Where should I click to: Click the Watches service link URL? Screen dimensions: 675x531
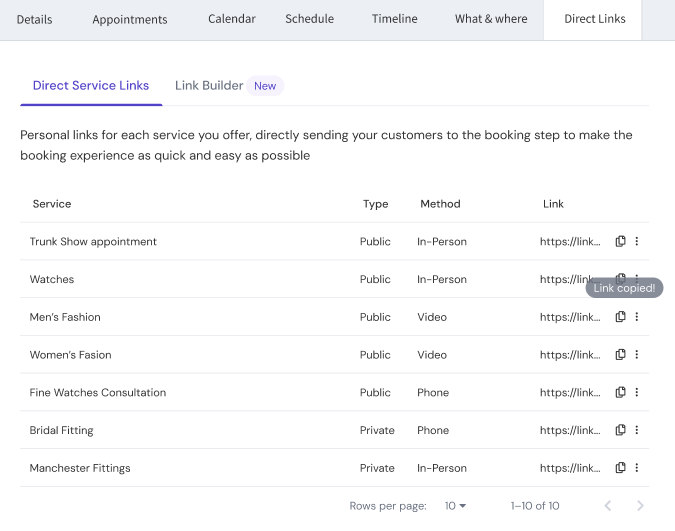coord(570,279)
